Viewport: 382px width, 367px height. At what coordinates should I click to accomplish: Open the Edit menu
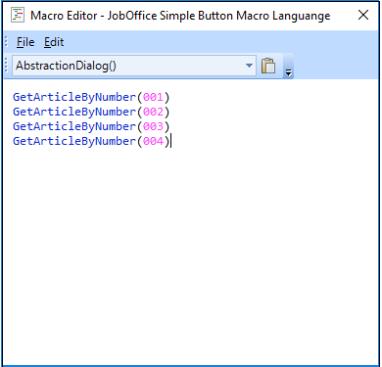[54, 42]
